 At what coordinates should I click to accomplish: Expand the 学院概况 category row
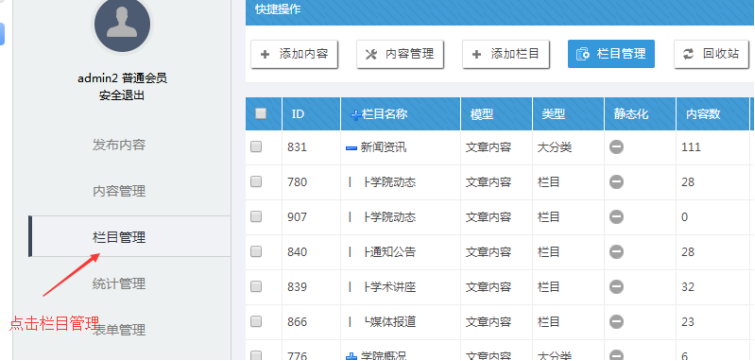[351, 356]
